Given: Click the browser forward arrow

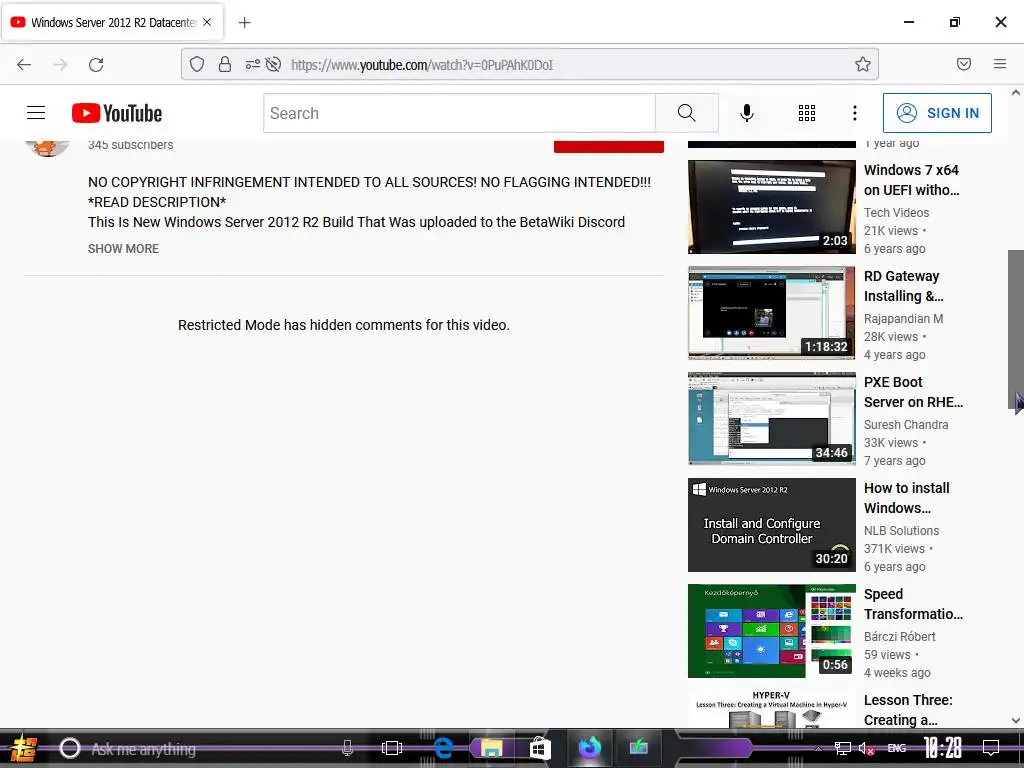Looking at the screenshot, I should click(x=60, y=64).
